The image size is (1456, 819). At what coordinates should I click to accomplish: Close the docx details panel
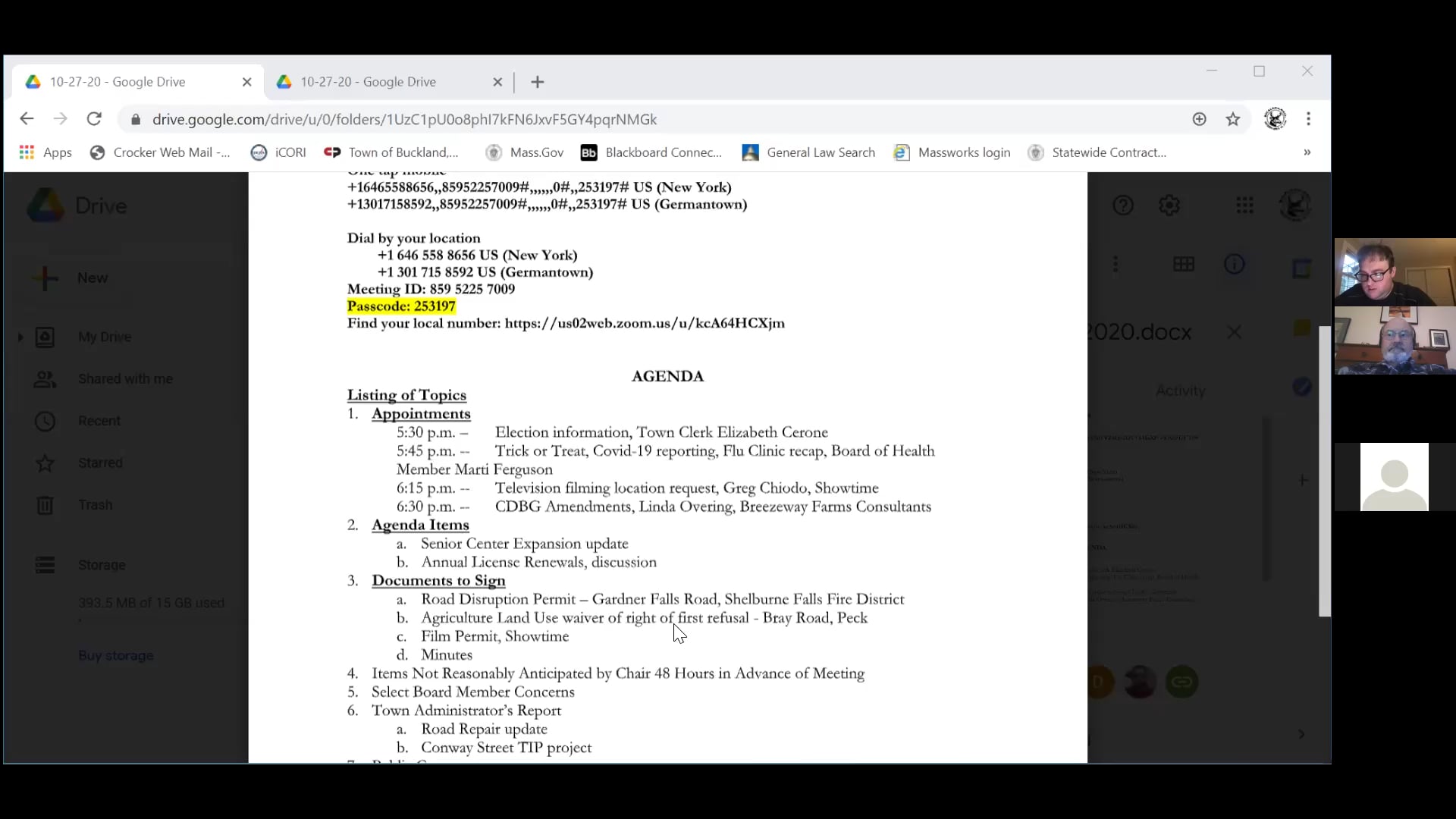(1235, 332)
